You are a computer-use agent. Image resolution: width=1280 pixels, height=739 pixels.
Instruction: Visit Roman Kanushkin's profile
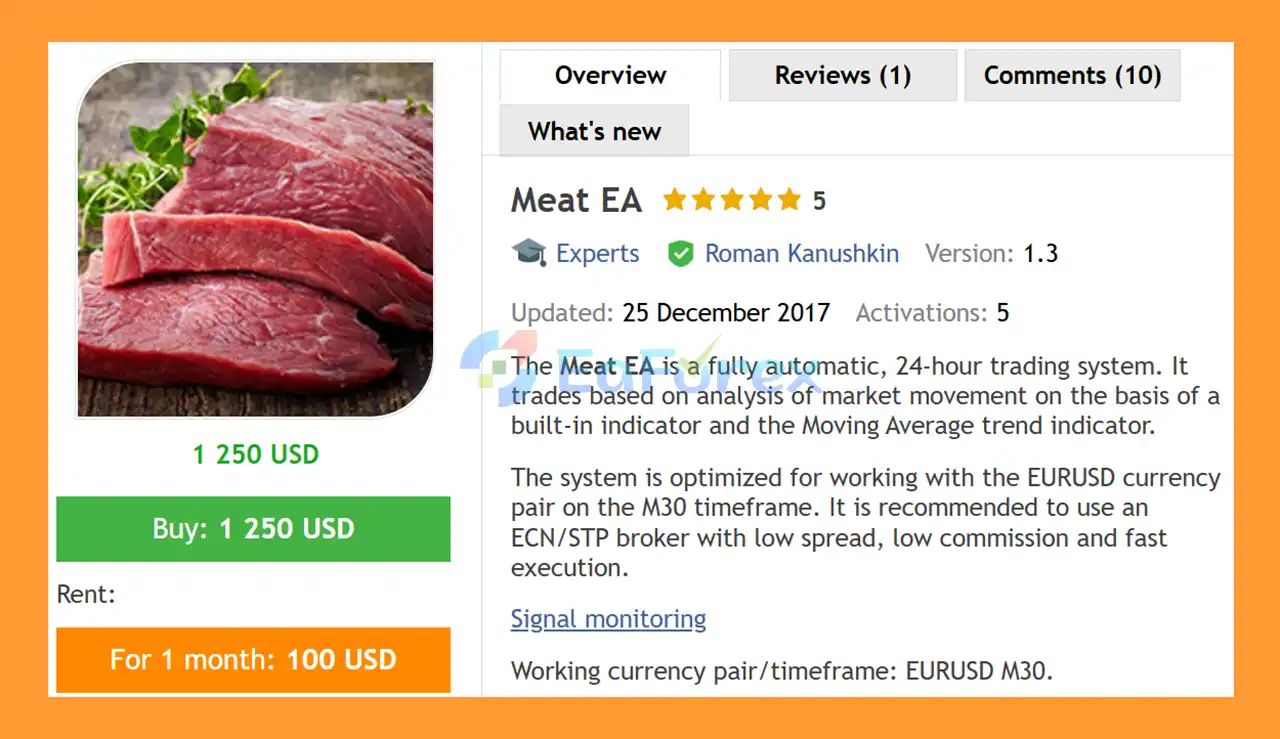pyautogui.click(x=802, y=253)
